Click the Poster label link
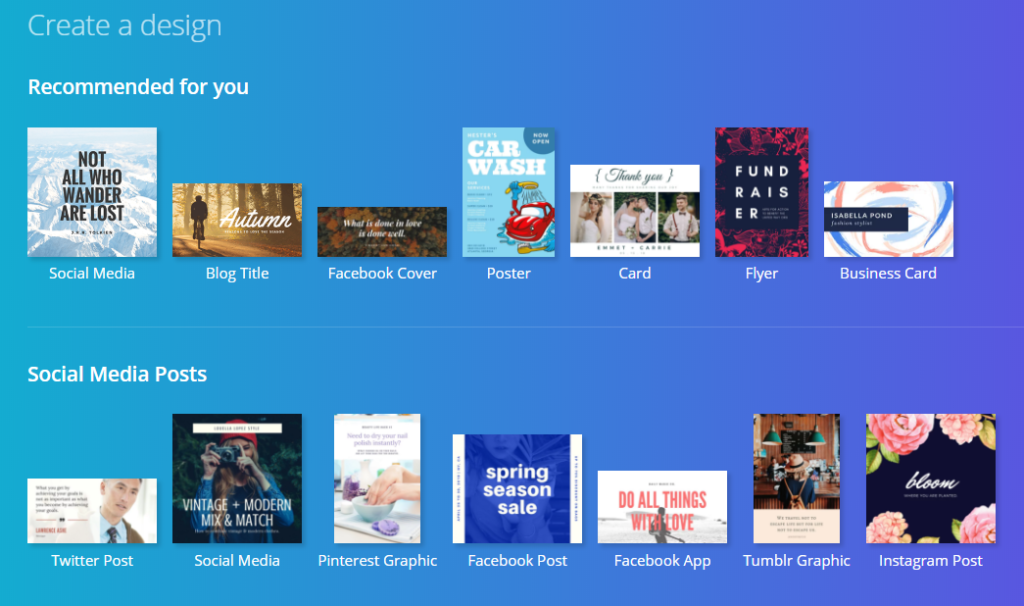The height and width of the screenshot is (606, 1024). (508, 272)
